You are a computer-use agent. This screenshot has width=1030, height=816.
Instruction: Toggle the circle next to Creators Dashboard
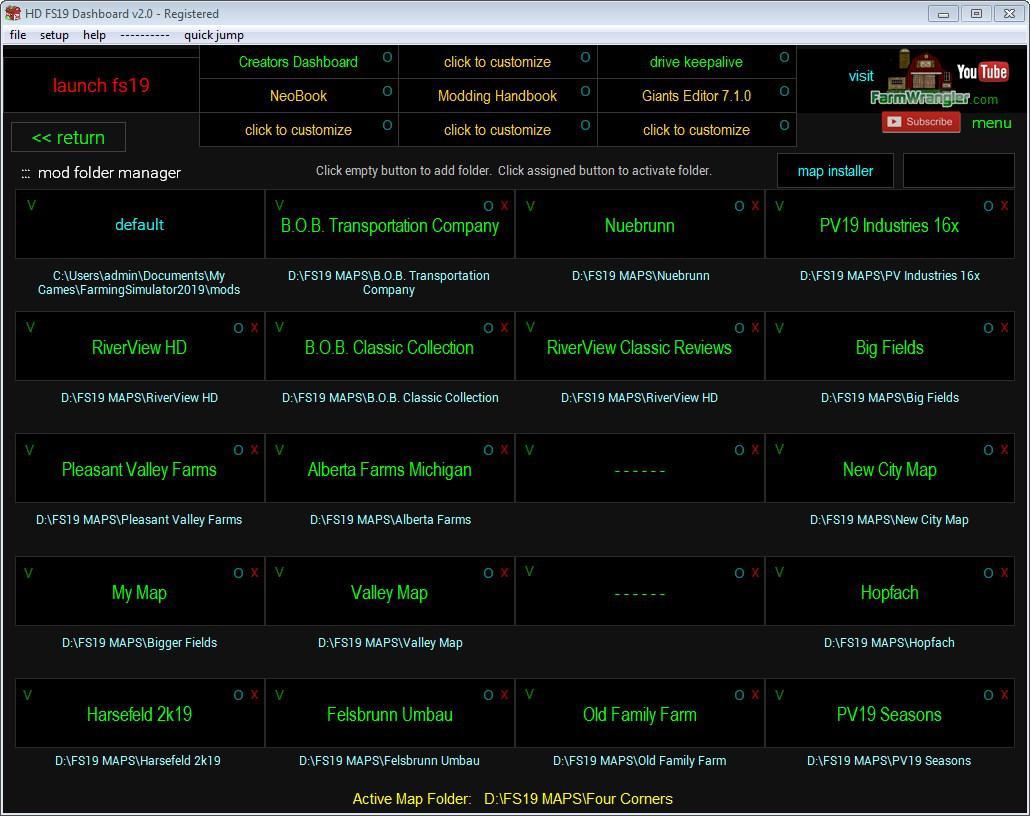pyautogui.click(x=387, y=57)
